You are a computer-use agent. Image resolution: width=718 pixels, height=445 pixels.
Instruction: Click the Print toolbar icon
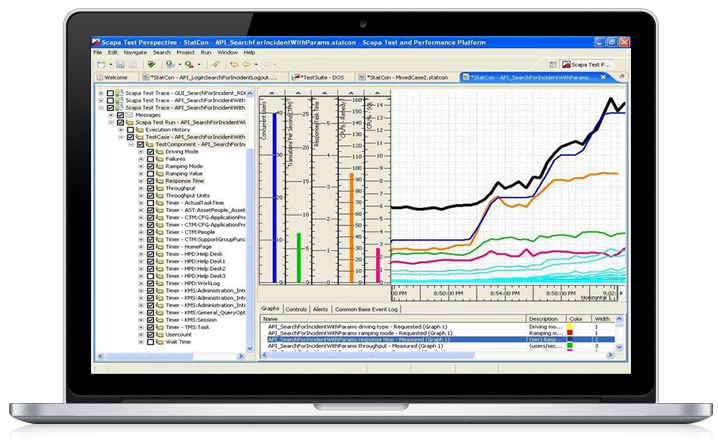(x=132, y=65)
